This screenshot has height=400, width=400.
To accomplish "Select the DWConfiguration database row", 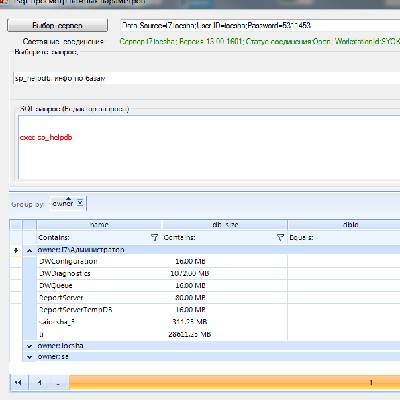I will click(x=218, y=261).
